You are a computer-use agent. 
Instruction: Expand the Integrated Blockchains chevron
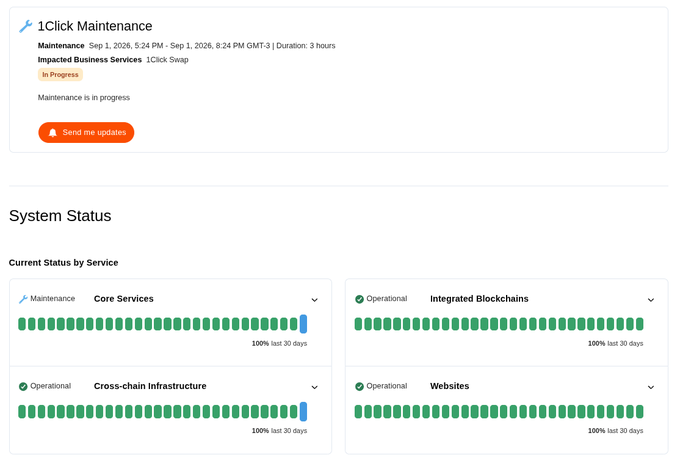click(x=651, y=300)
